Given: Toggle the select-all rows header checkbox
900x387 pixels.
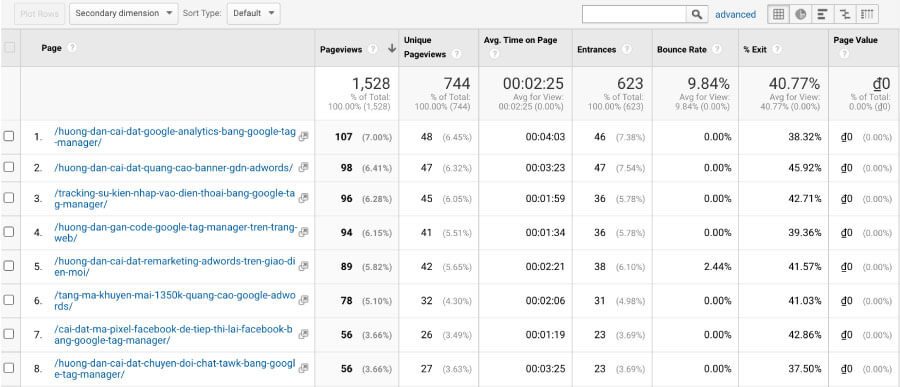Looking at the screenshot, I should point(10,48).
